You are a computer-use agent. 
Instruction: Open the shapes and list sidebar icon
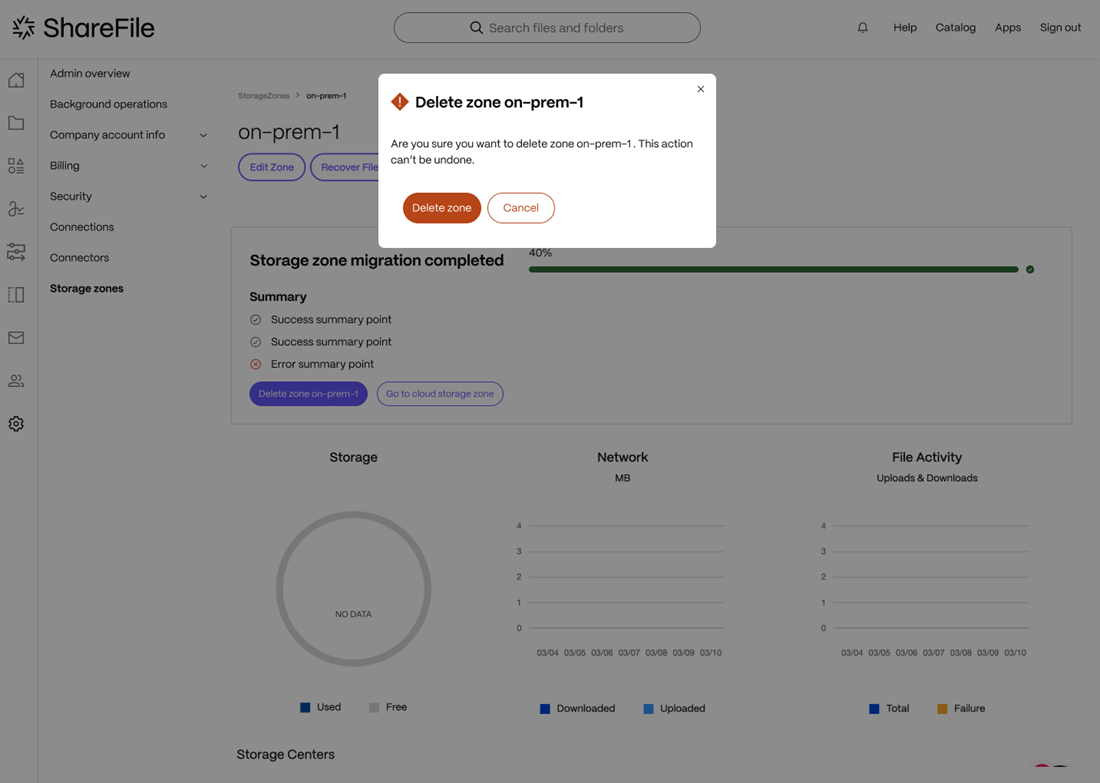[x=16, y=166]
